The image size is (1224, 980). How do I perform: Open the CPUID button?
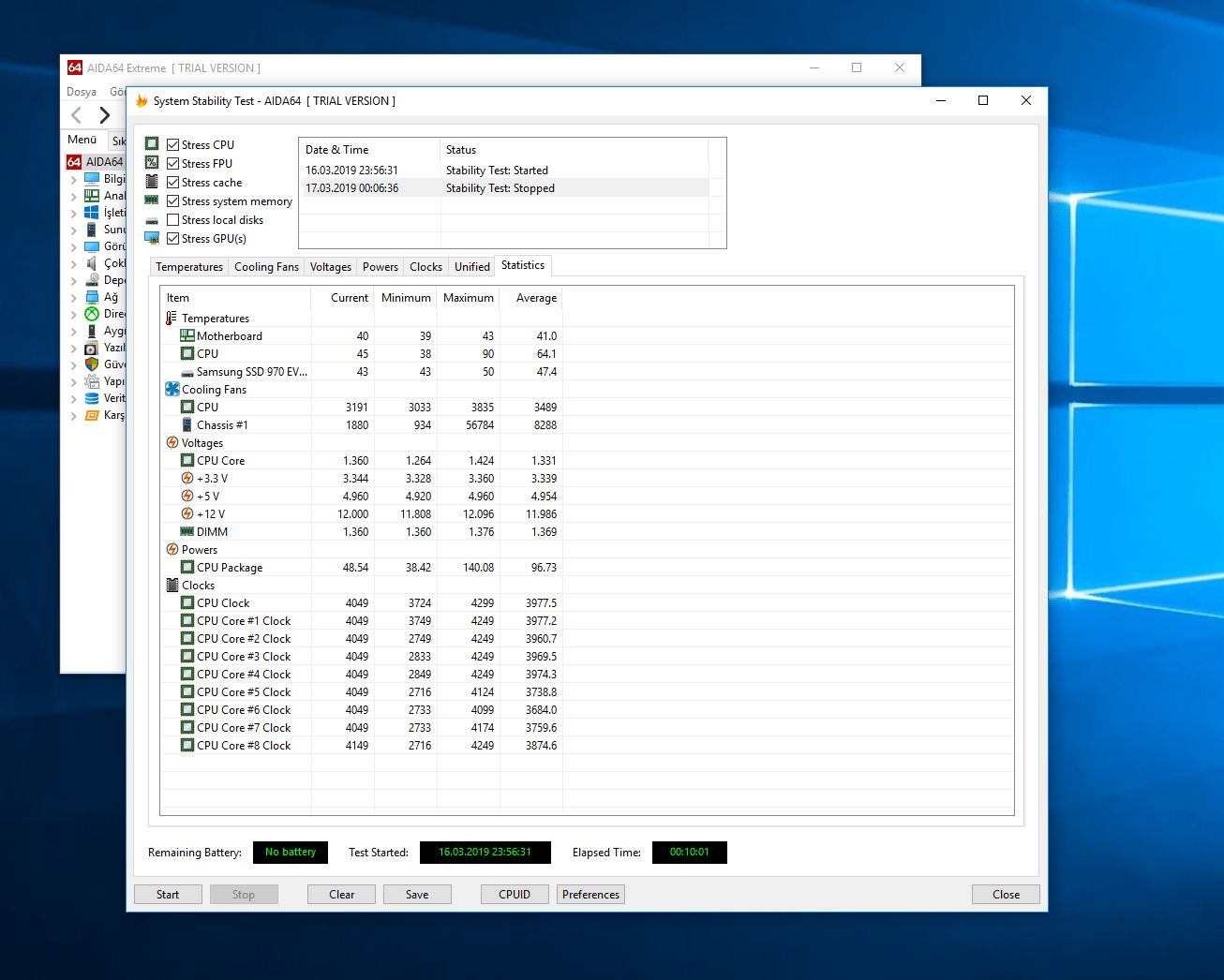tap(515, 895)
